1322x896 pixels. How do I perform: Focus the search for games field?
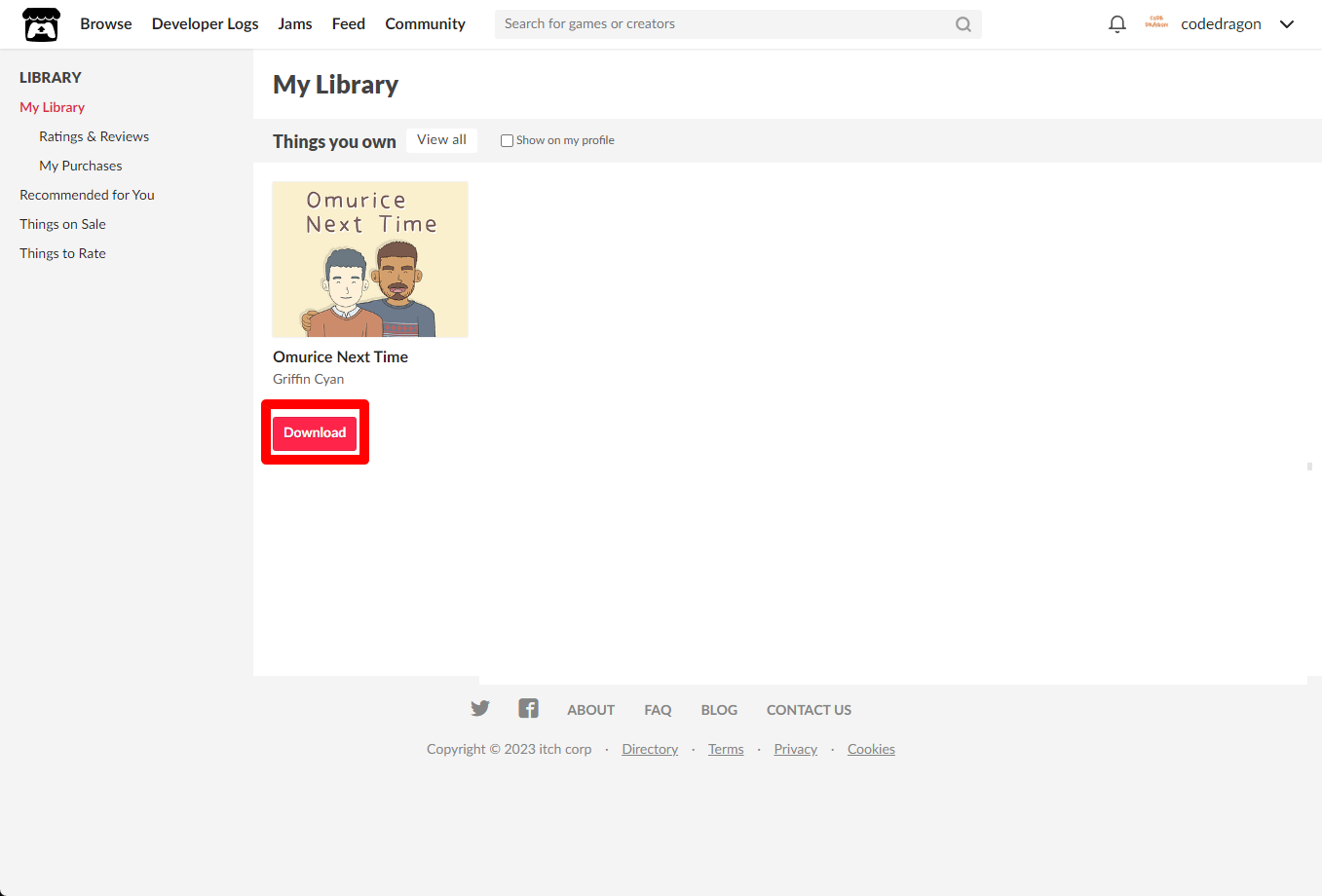coord(737,24)
